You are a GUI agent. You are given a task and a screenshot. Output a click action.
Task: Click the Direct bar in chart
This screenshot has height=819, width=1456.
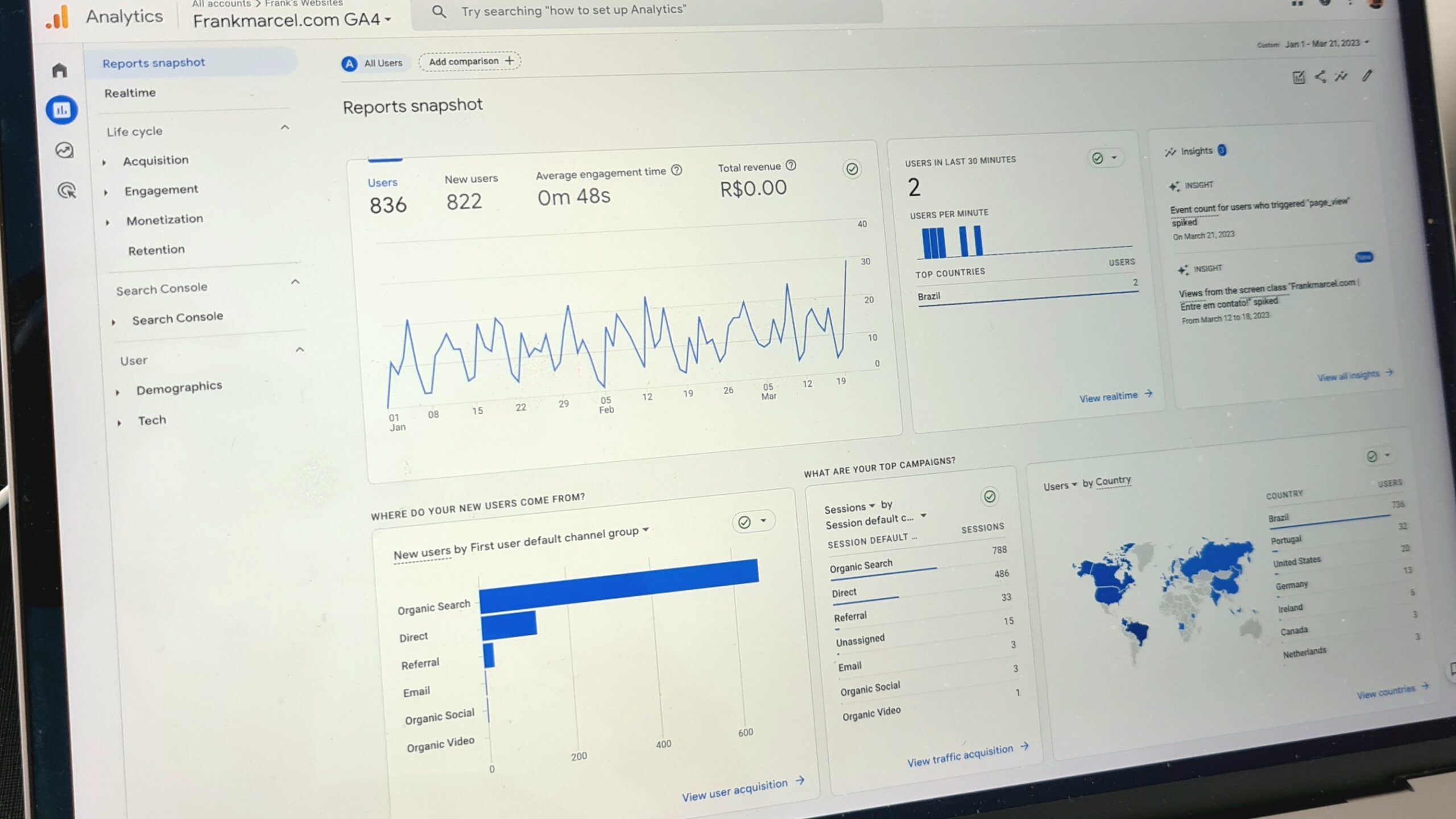tap(508, 625)
